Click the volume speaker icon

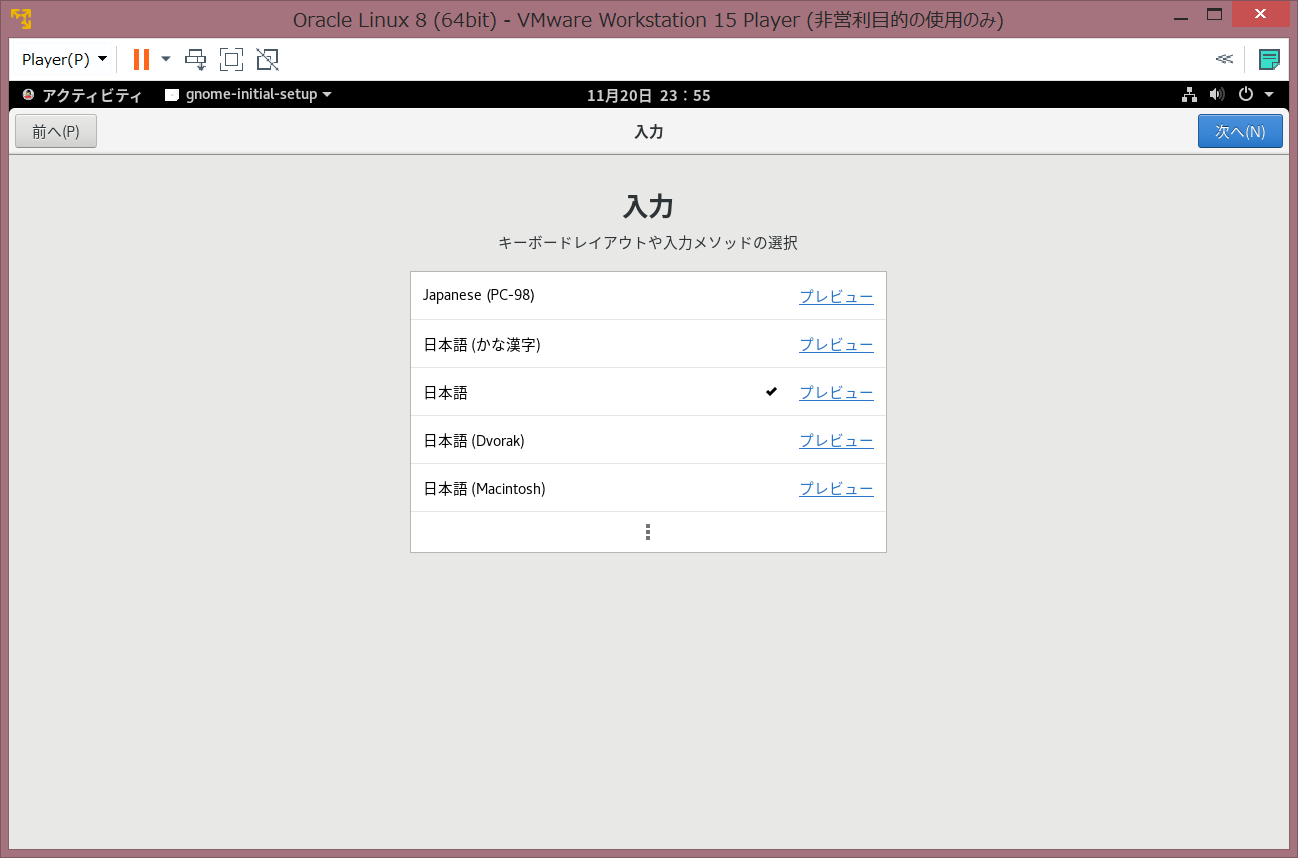click(1217, 95)
